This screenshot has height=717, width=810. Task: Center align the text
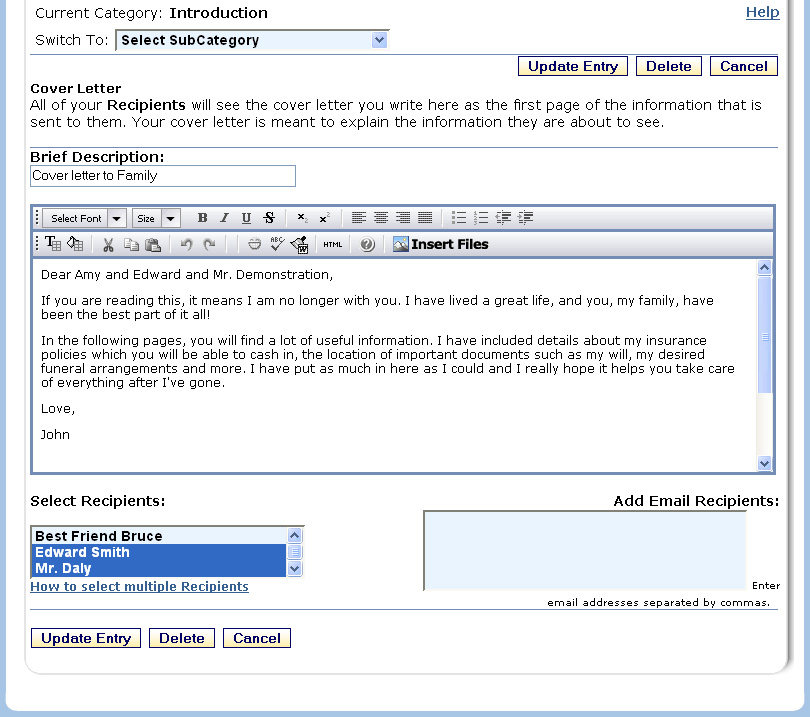pyautogui.click(x=381, y=218)
